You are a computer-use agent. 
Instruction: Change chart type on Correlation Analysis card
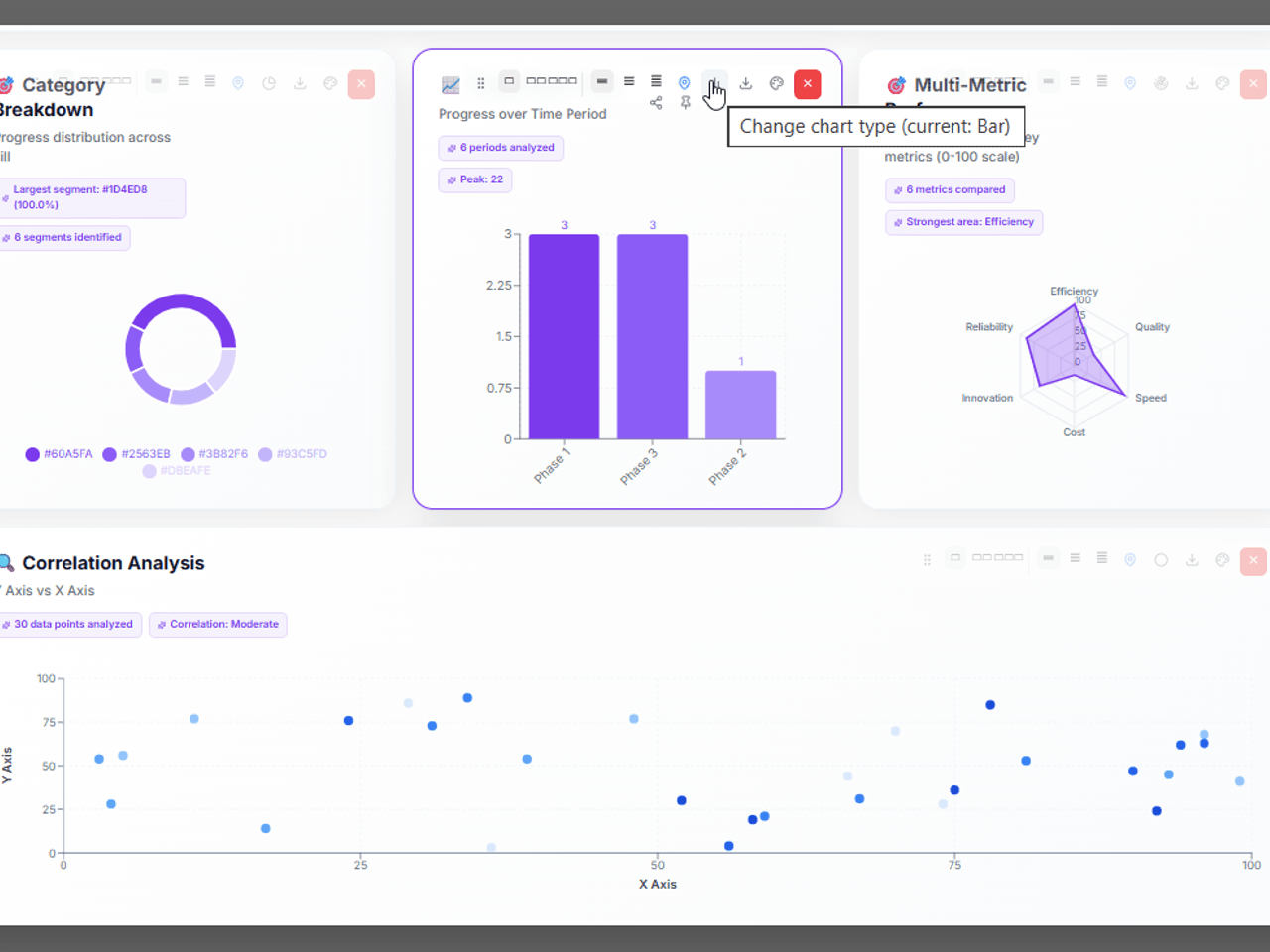[x=1161, y=560]
